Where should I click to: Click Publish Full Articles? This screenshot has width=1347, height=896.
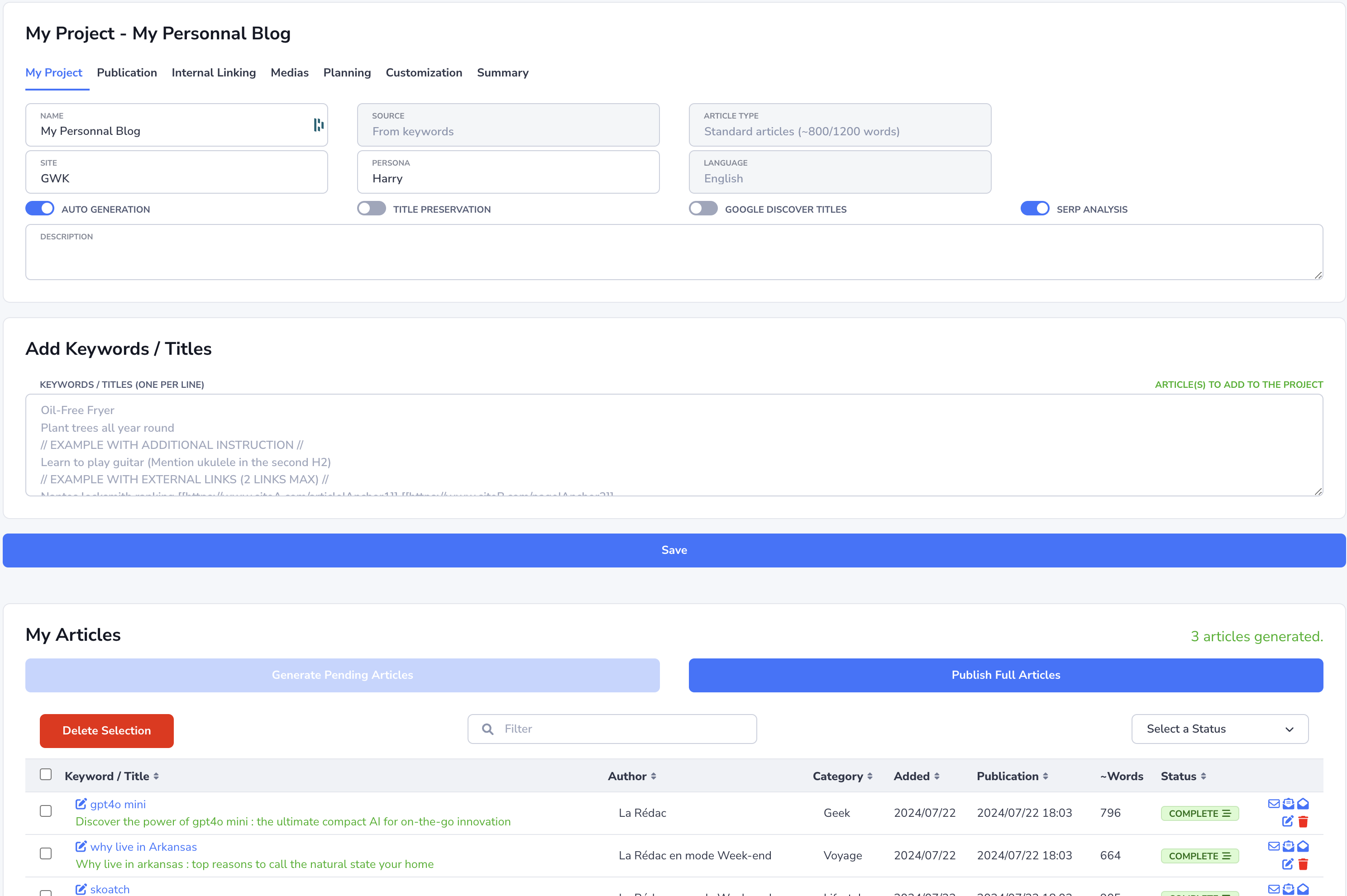(x=1006, y=675)
